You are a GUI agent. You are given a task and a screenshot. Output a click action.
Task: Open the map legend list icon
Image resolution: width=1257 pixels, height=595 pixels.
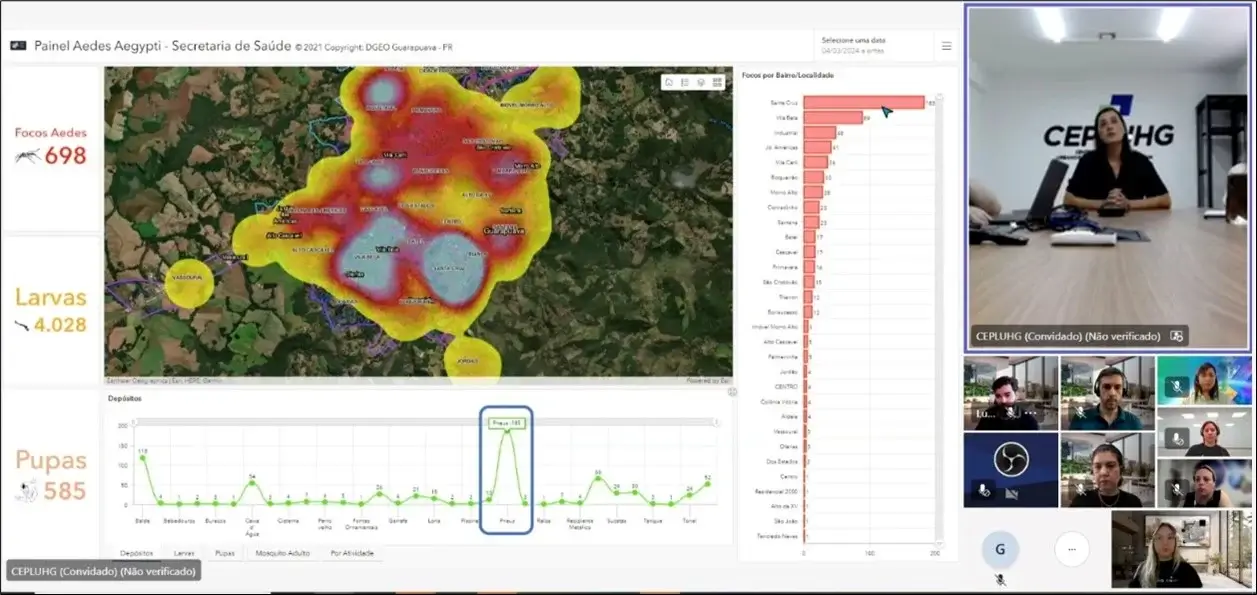click(x=685, y=83)
